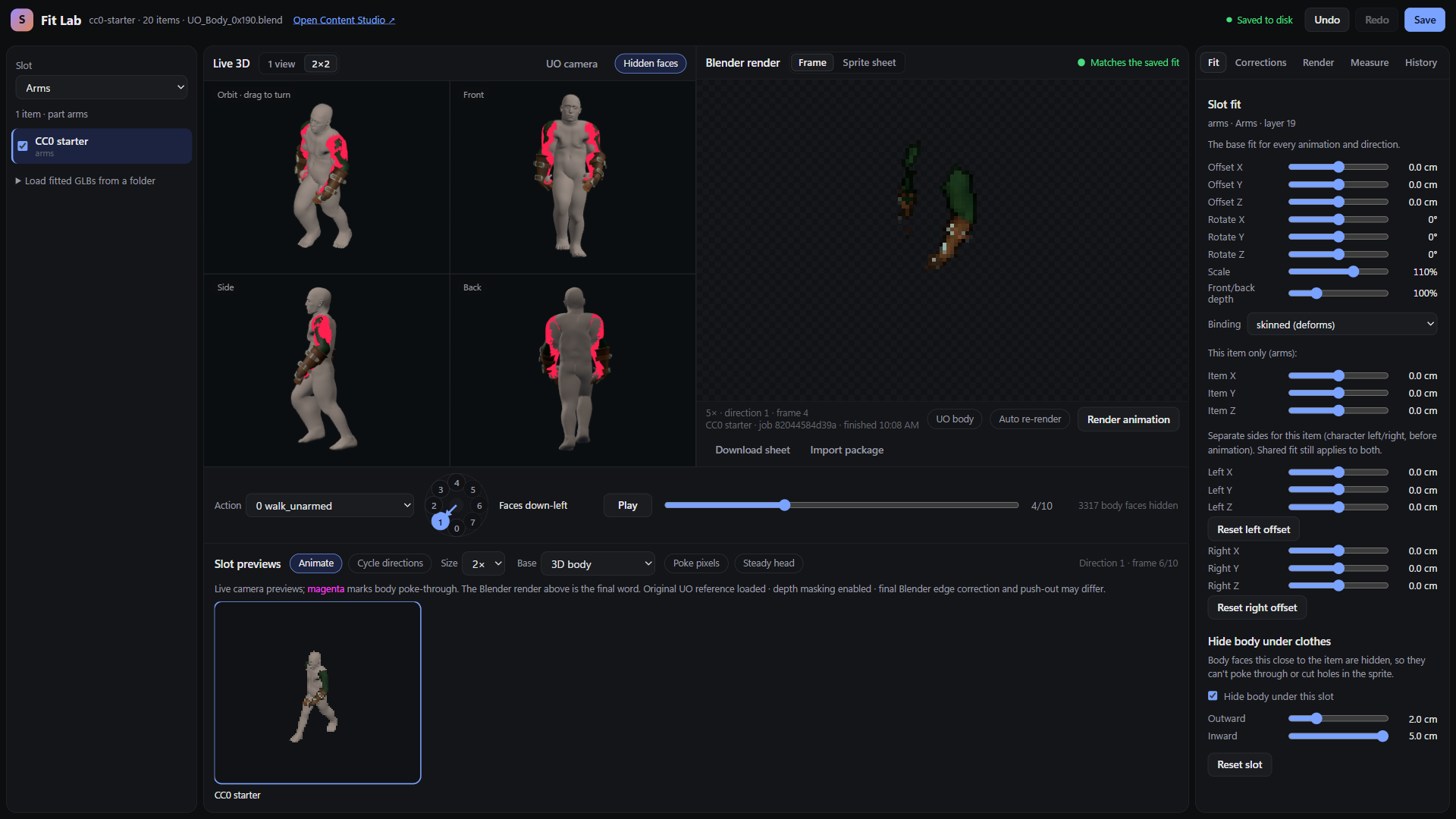This screenshot has height=819, width=1456.
Task: Play the animation
Action: coord(627,505)
